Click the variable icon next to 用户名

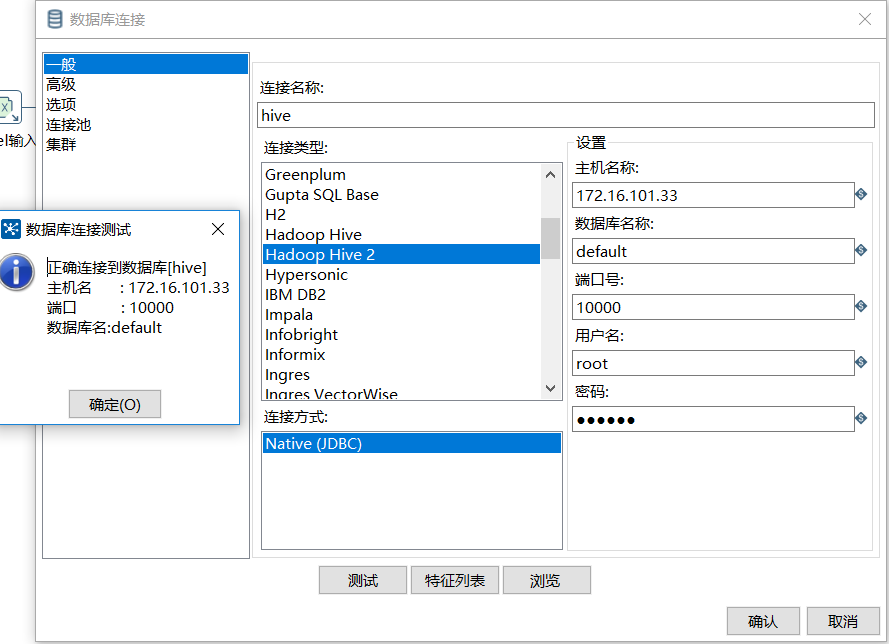click(x=861, y=363)
